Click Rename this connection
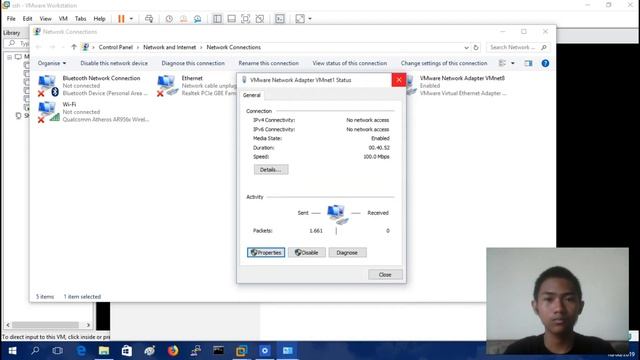The image size is (640, 360). click(x=269, y=63)
